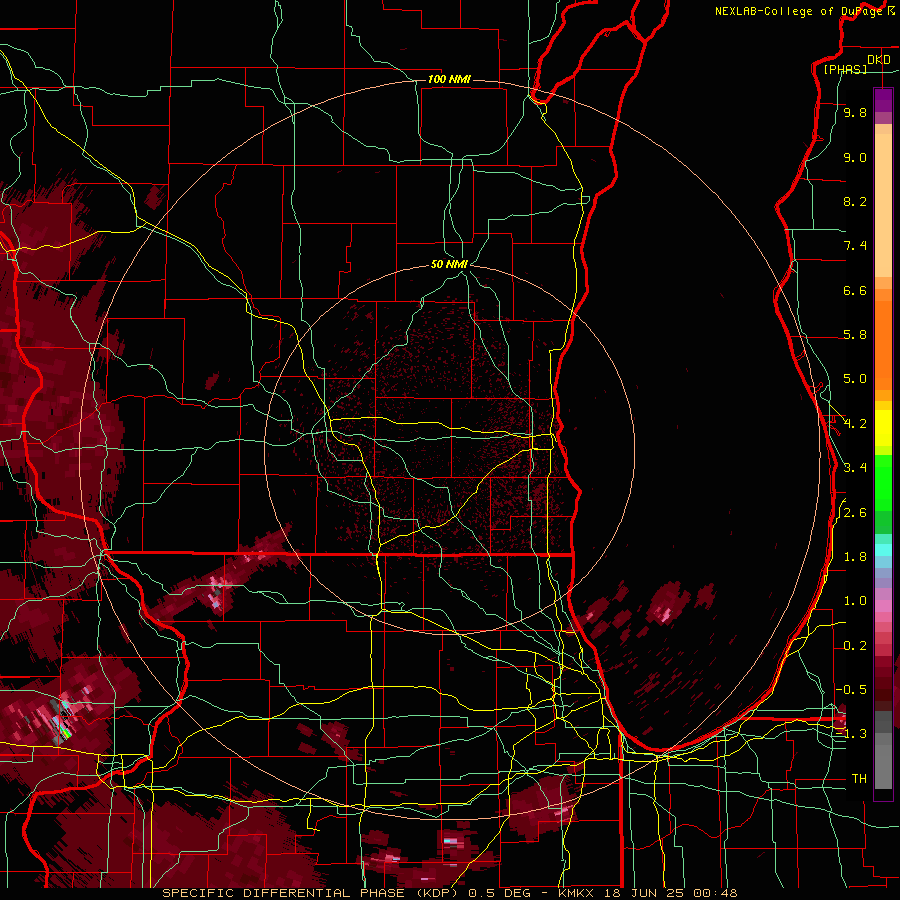Click the 6.6 legend value
The image size is (900, 900).
[855, 290]
